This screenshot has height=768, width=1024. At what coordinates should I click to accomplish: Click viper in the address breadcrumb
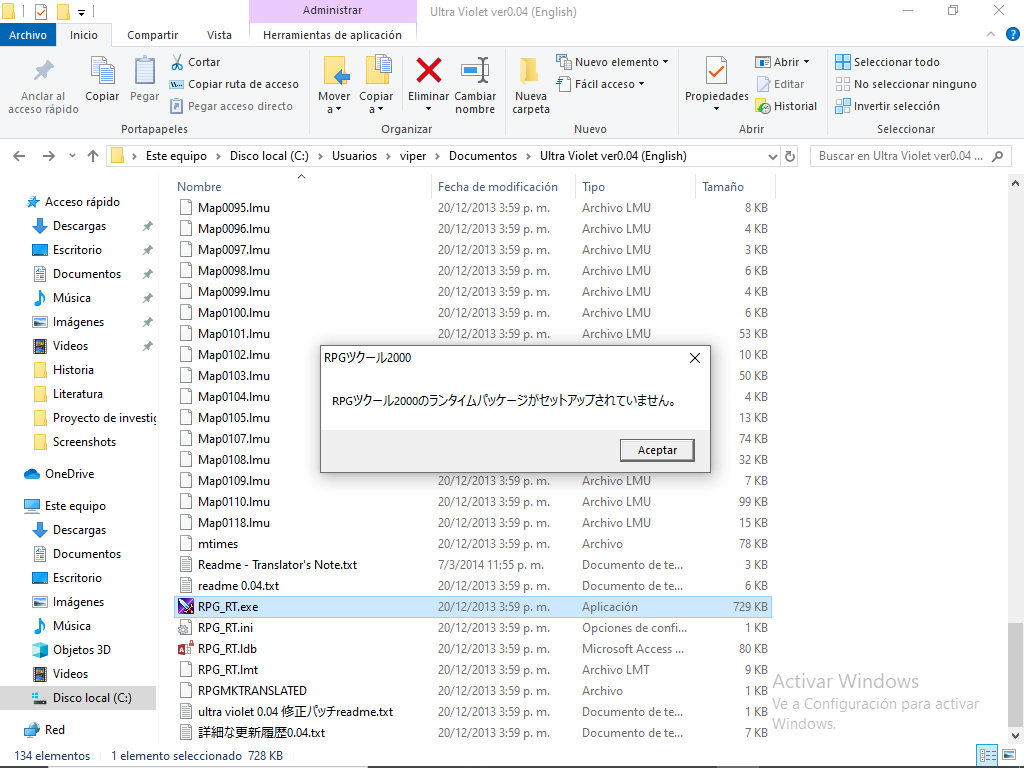coord(413,156)
